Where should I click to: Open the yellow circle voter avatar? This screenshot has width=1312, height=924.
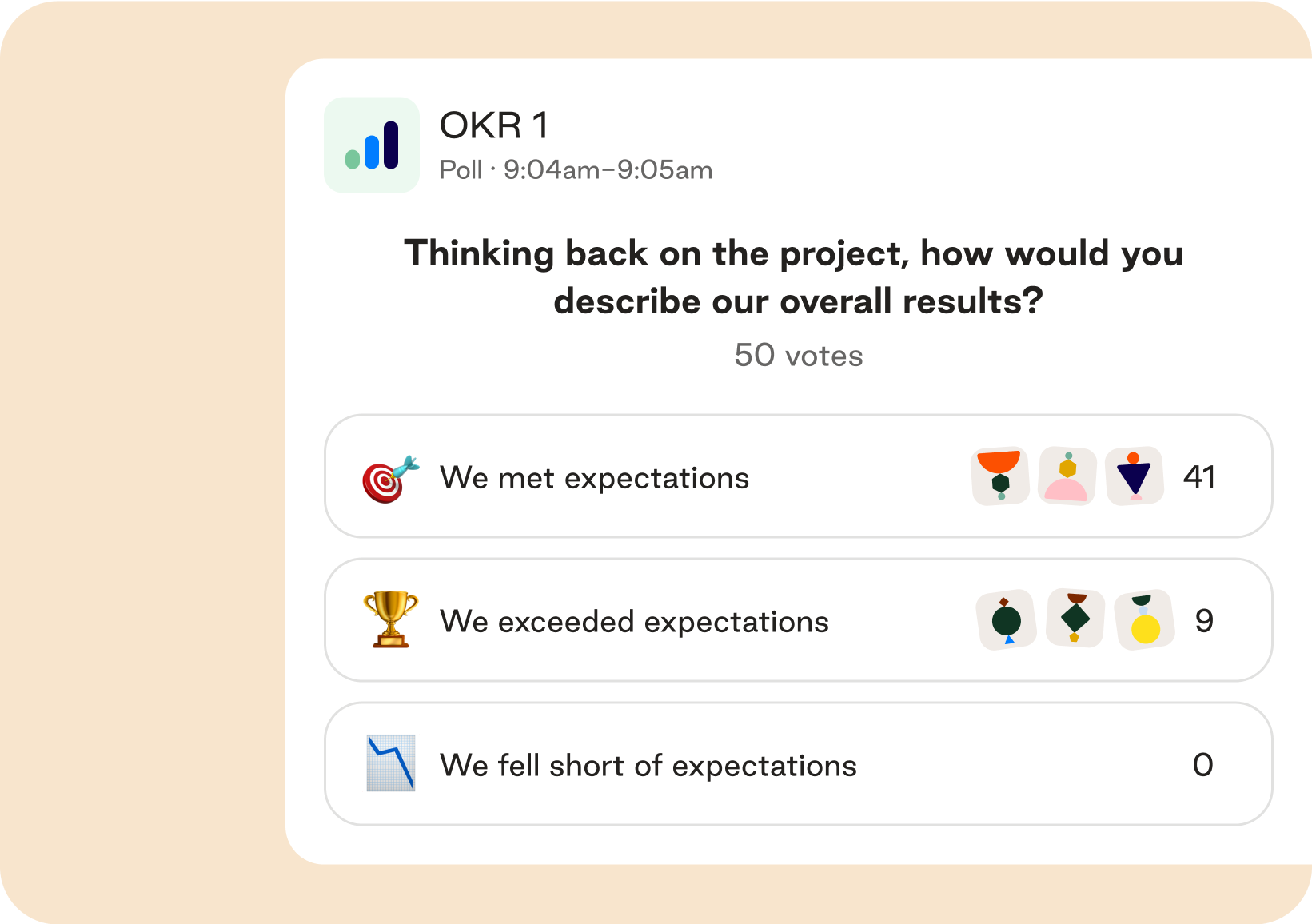pyautogui.click(x=1144, y=621)
